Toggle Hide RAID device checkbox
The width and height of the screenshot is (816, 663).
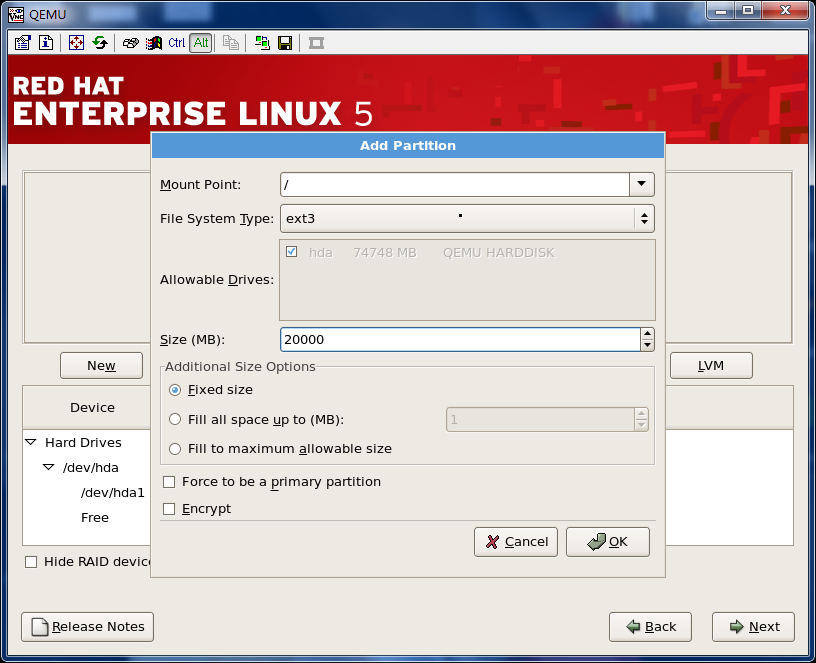tap(31, 562)
